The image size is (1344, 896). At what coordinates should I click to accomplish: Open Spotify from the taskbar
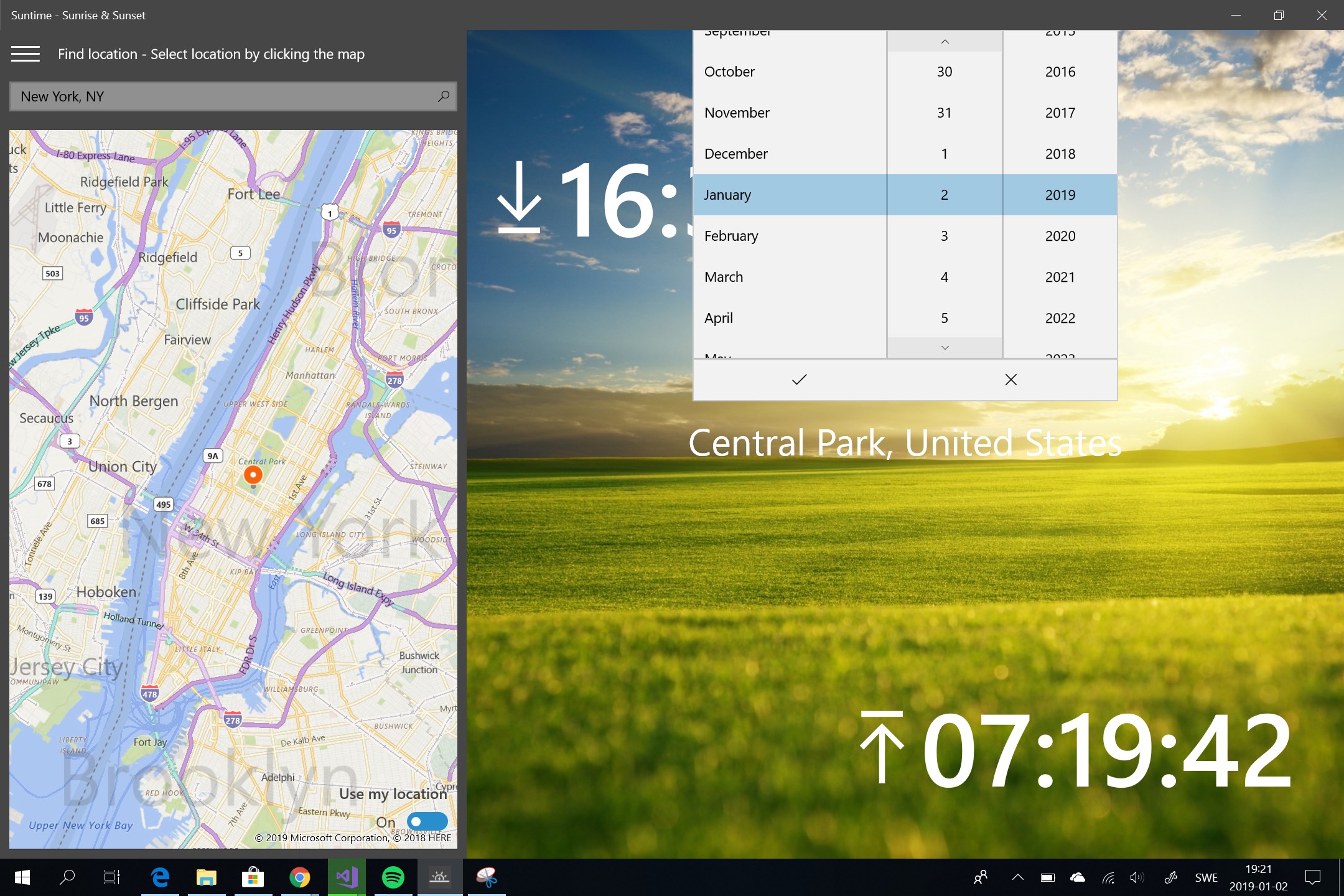tap(393, 877)
